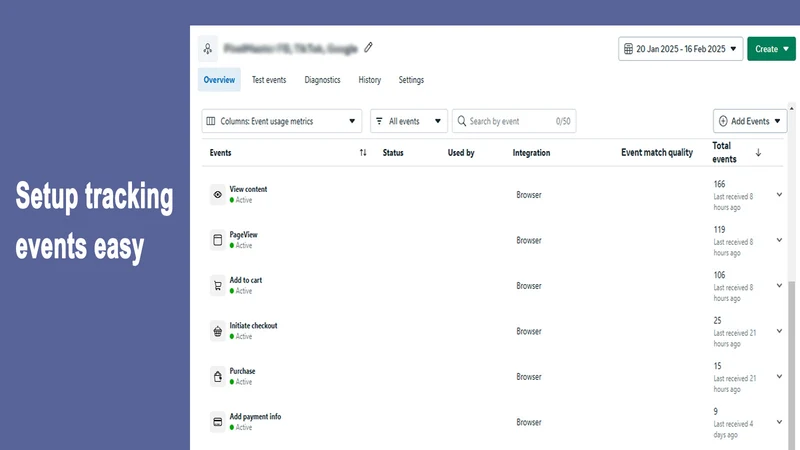Click the magnifier icon in search box
This screenshot has height=450, width=800.
[x=462, y=121]
